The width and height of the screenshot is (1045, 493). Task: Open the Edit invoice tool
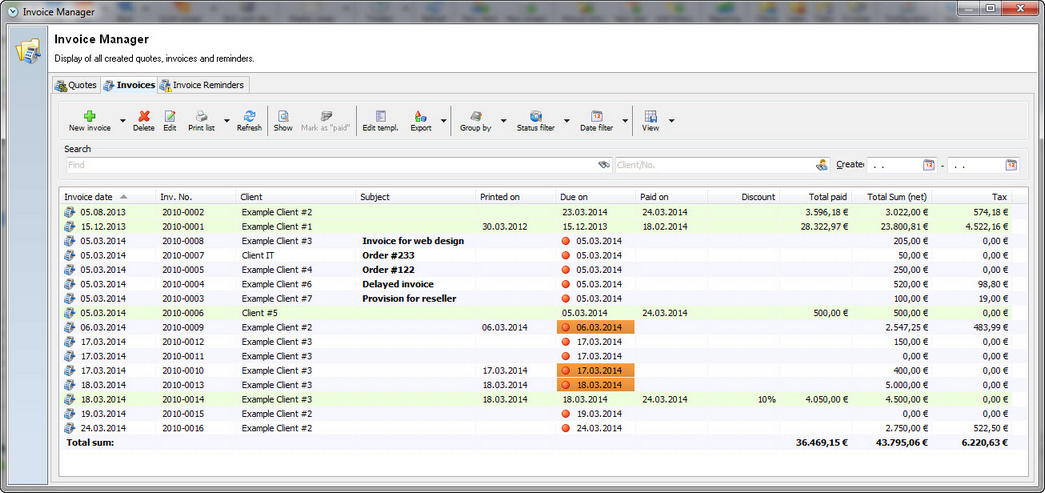[x=170, y=116]
